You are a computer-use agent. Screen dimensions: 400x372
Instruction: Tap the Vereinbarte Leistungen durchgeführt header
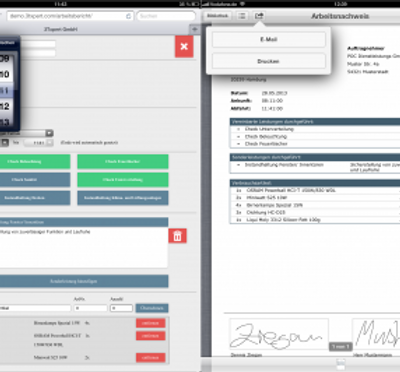point(315,122)
